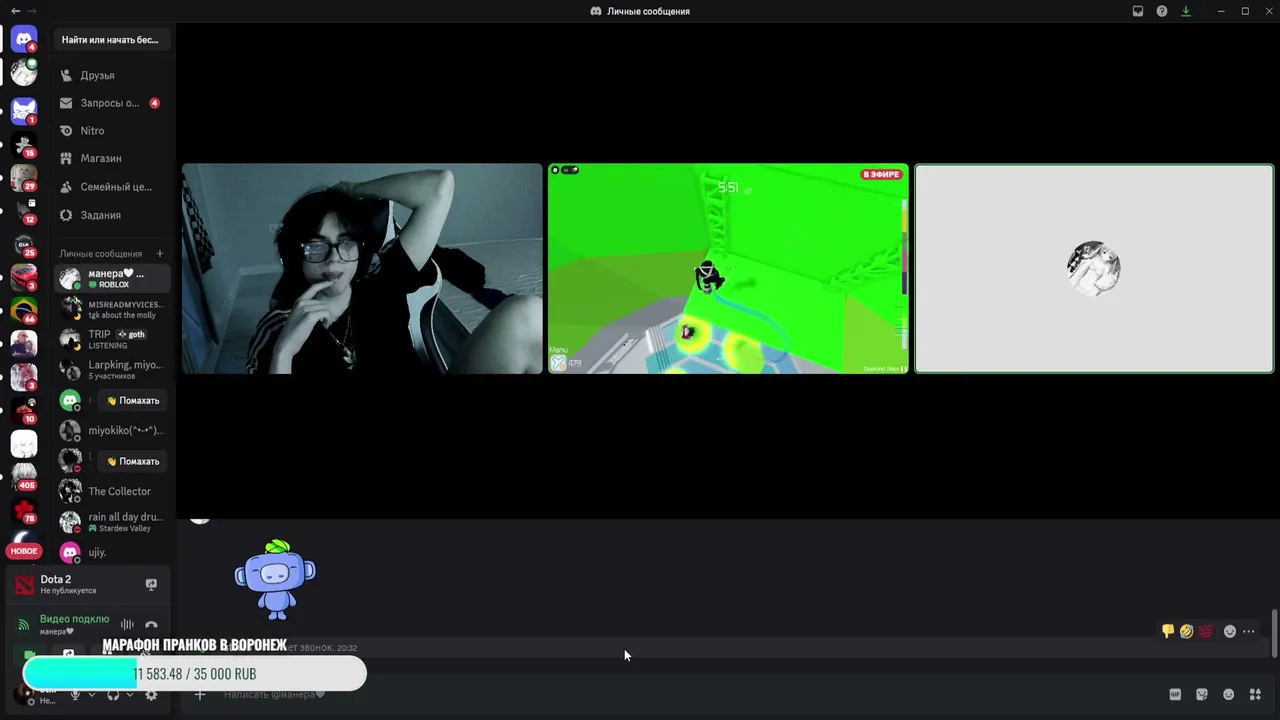Open voice connection signal details icon
The width and height of the screenshot is (1280, 720).
click(x=23, y=625)
